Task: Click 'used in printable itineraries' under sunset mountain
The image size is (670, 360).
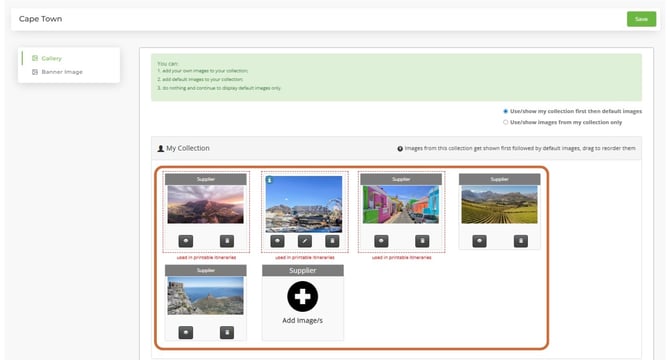Action: [206, 258]
